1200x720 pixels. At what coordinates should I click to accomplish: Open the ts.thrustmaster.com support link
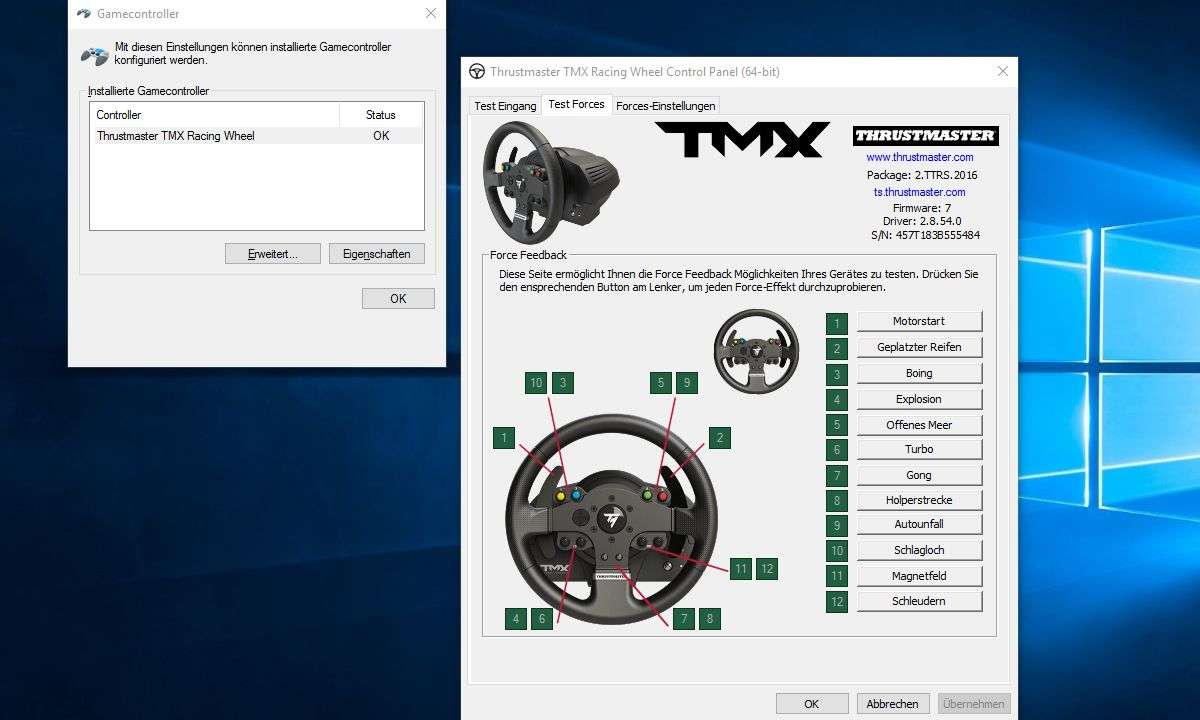(x=920, y=192)
